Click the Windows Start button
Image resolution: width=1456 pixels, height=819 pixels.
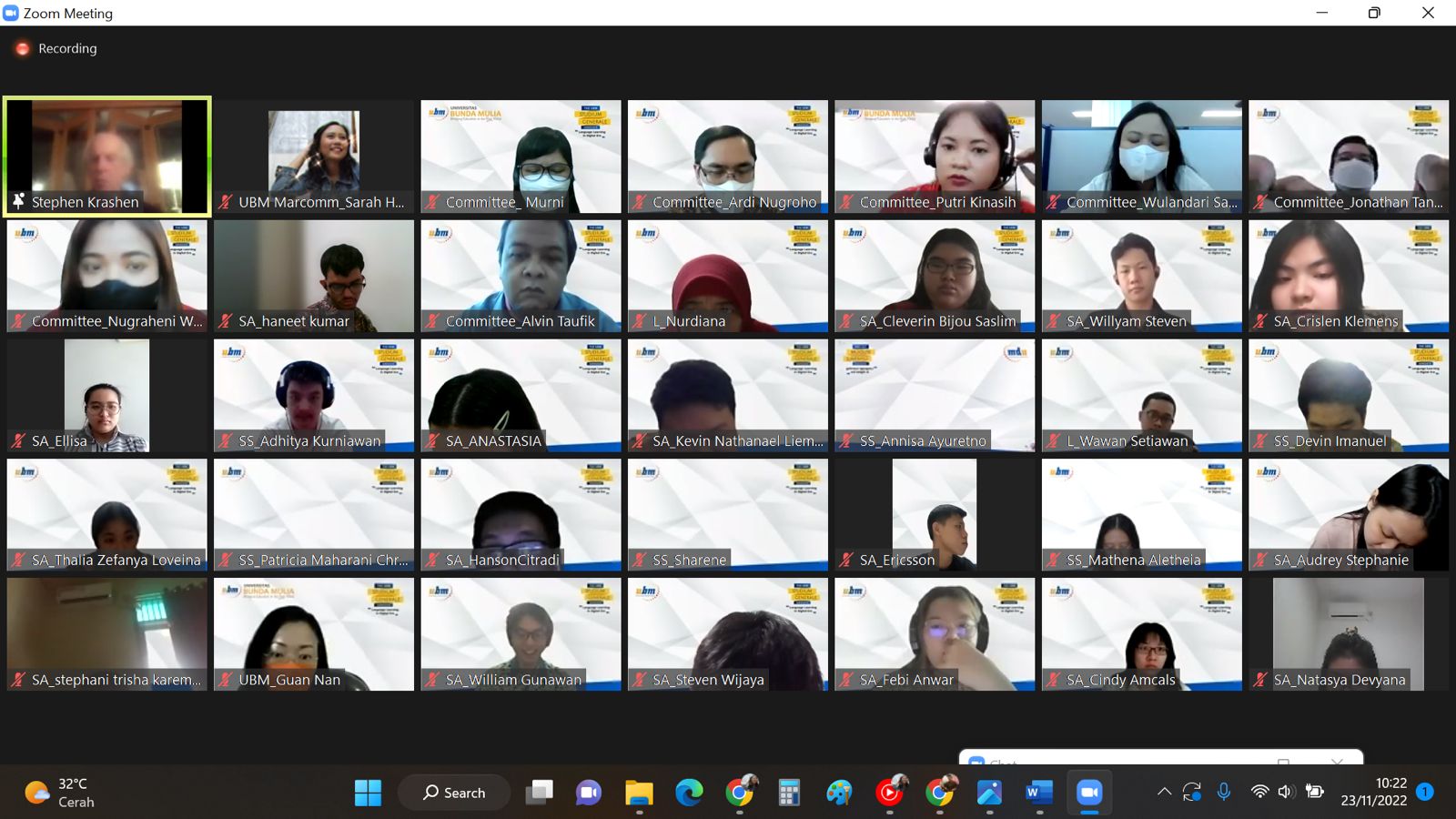368,793
